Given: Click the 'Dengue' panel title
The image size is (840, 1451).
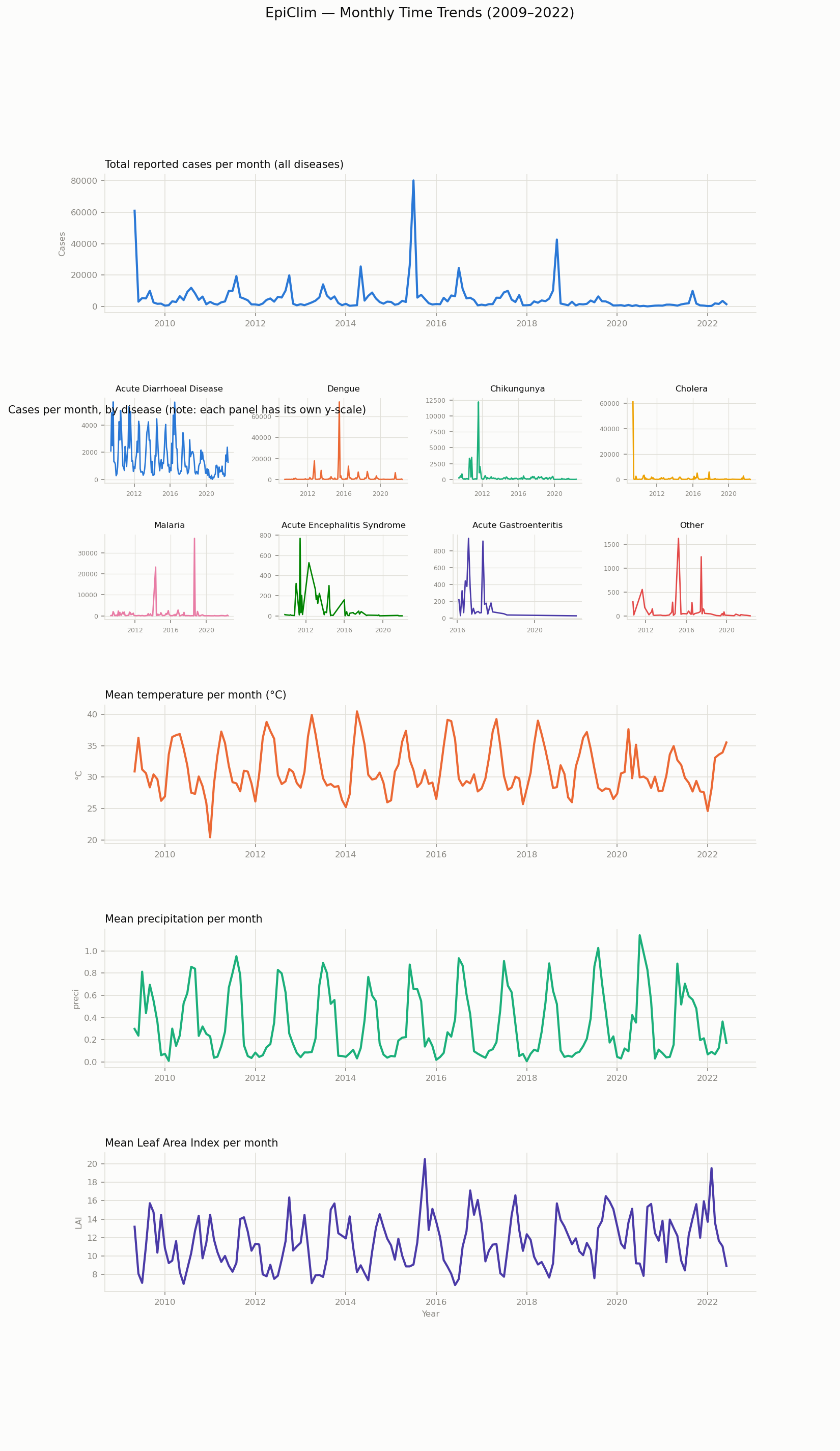Looking at the screenshot, I should point(344,388).
